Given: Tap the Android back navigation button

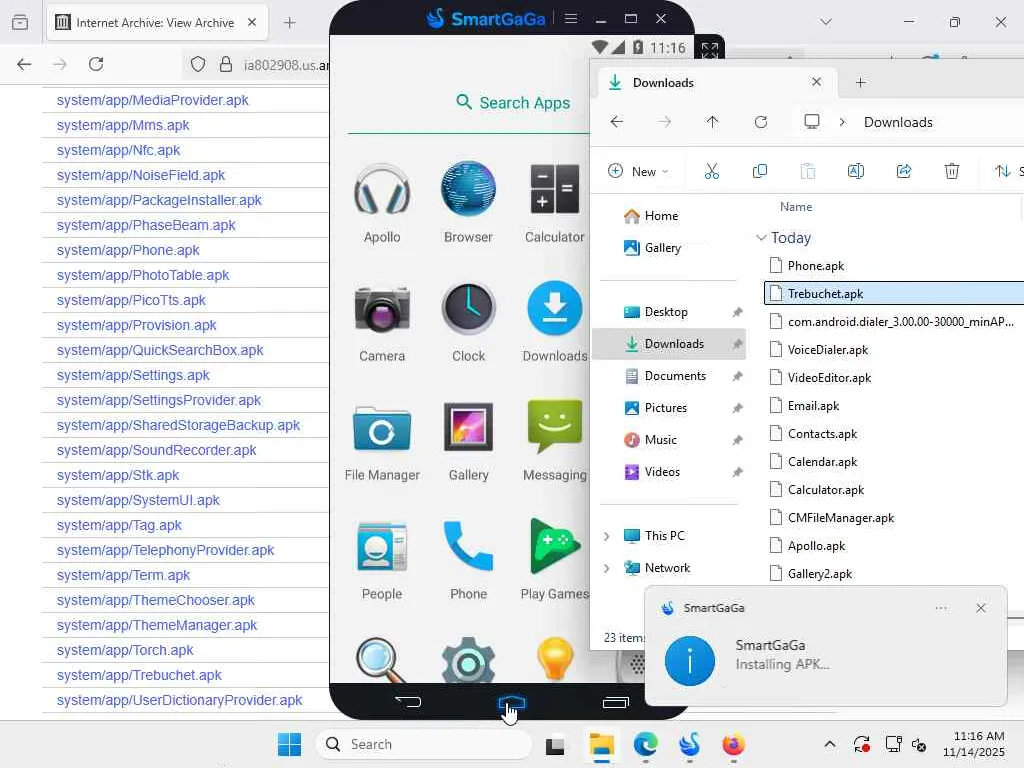Looking at the screenshot, I should (x=408, y=702).
